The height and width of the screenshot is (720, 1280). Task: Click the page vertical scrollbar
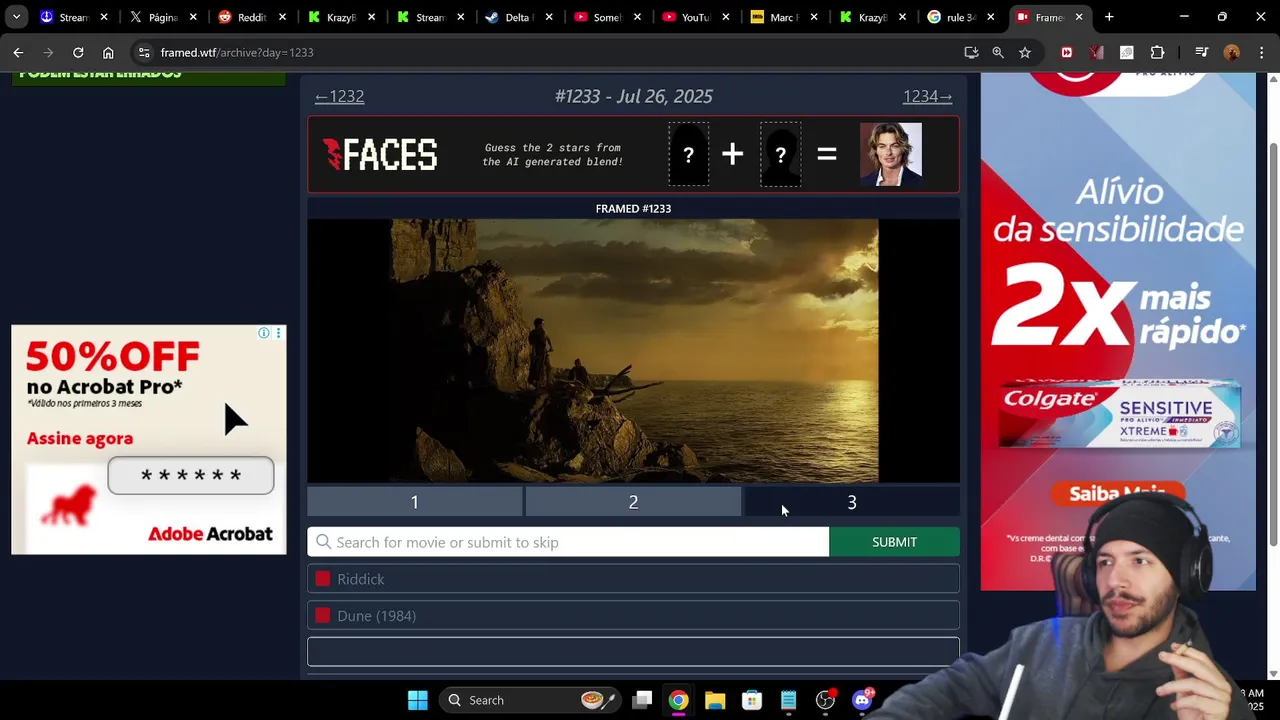click(x=1273, y=345)
